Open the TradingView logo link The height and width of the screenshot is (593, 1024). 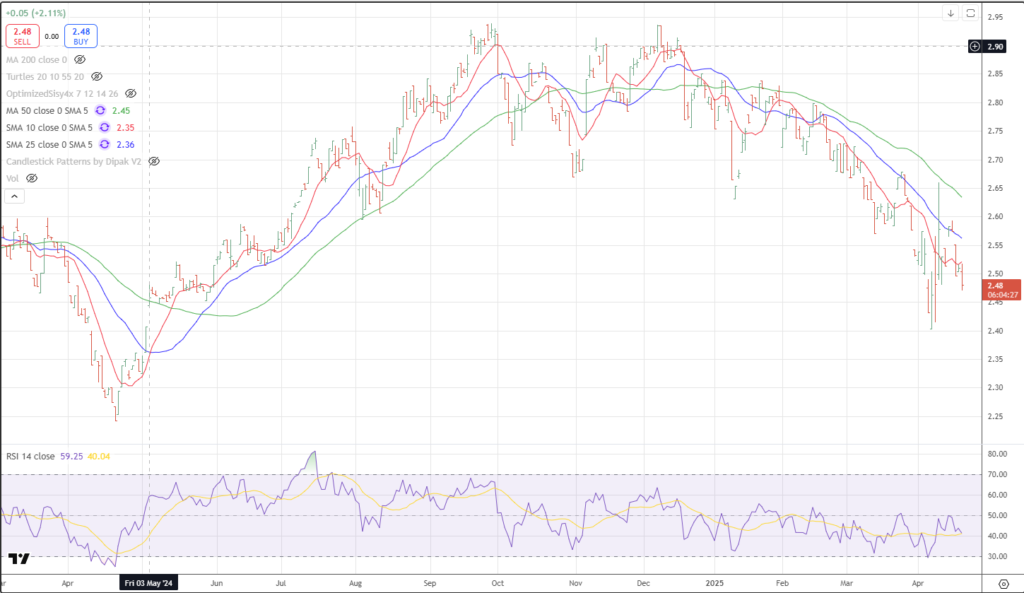[x=19, y=558]
